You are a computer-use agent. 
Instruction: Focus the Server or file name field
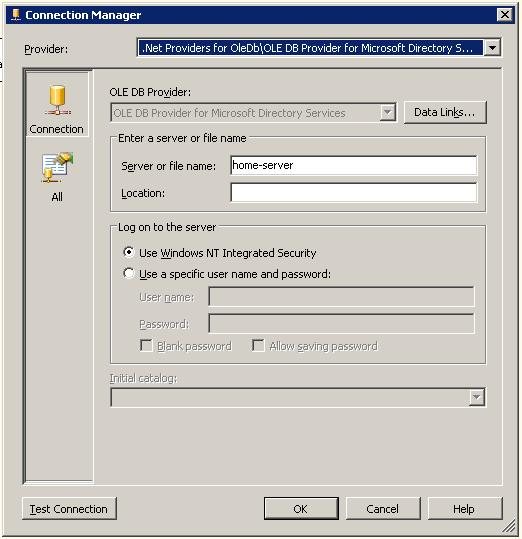(x=354, y=165)
